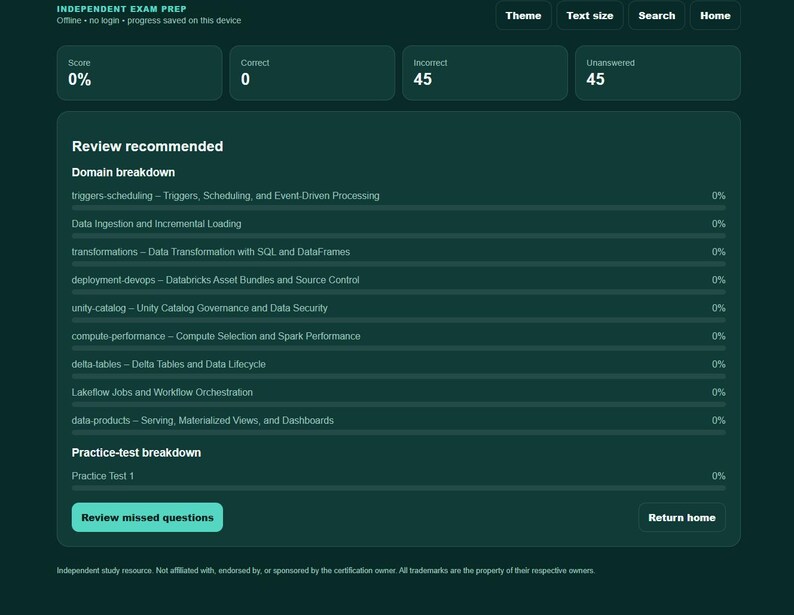Image resolution: width=794 pixels, height=615 pixels.
Task: Click 'Data Ingestion and Incremental Loading' label
Action: pos(156,224)
